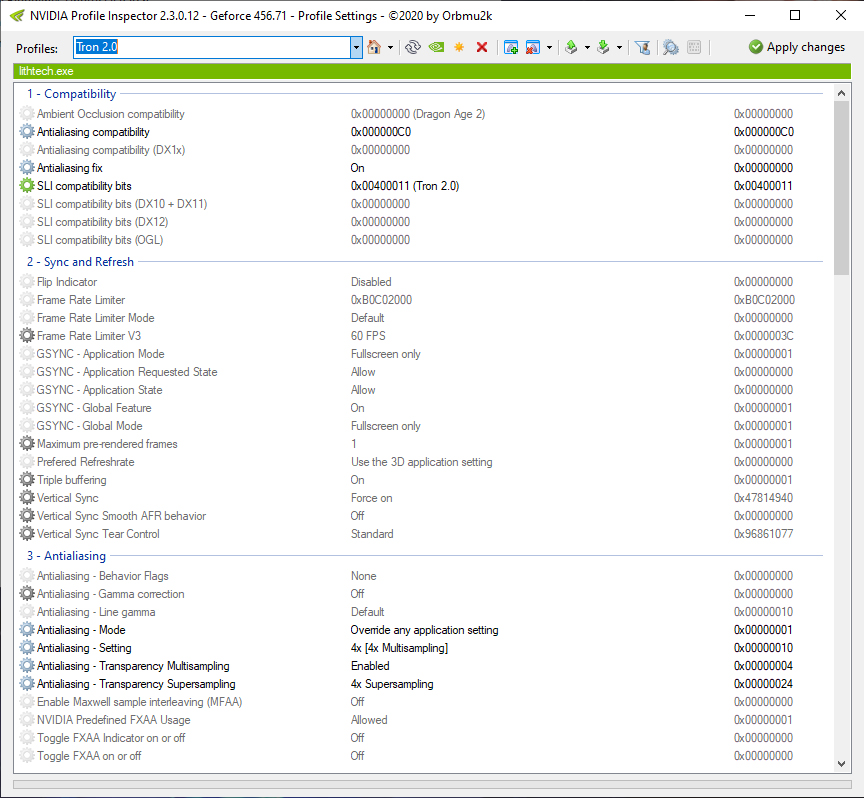Click the '4x [4x Multisampling]' value

pyautogui.click(x=399, y=648)
